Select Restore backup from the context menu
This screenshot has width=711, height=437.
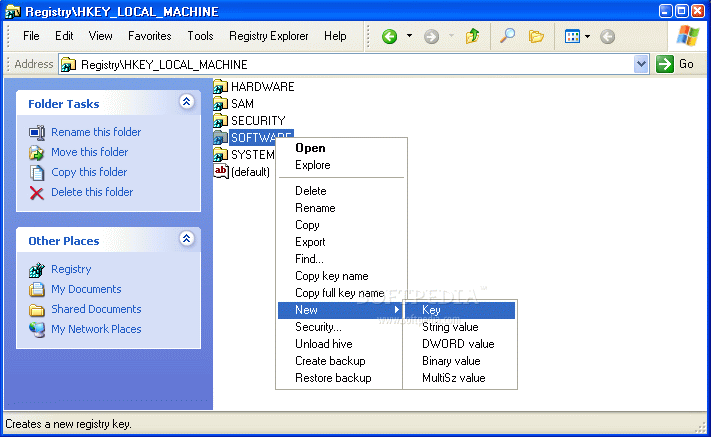[x=340, y=378]
